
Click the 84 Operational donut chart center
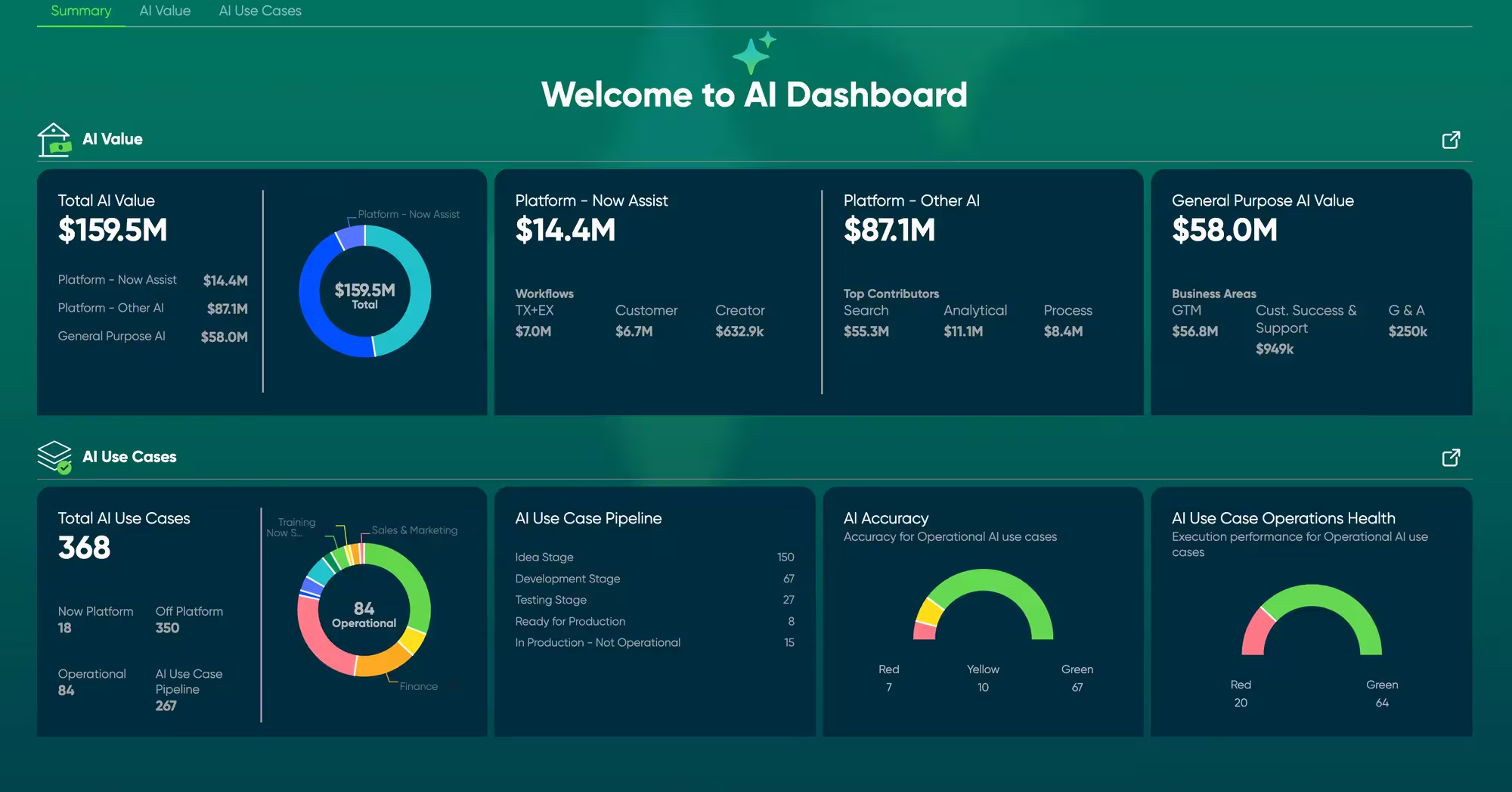coord(364,614)
